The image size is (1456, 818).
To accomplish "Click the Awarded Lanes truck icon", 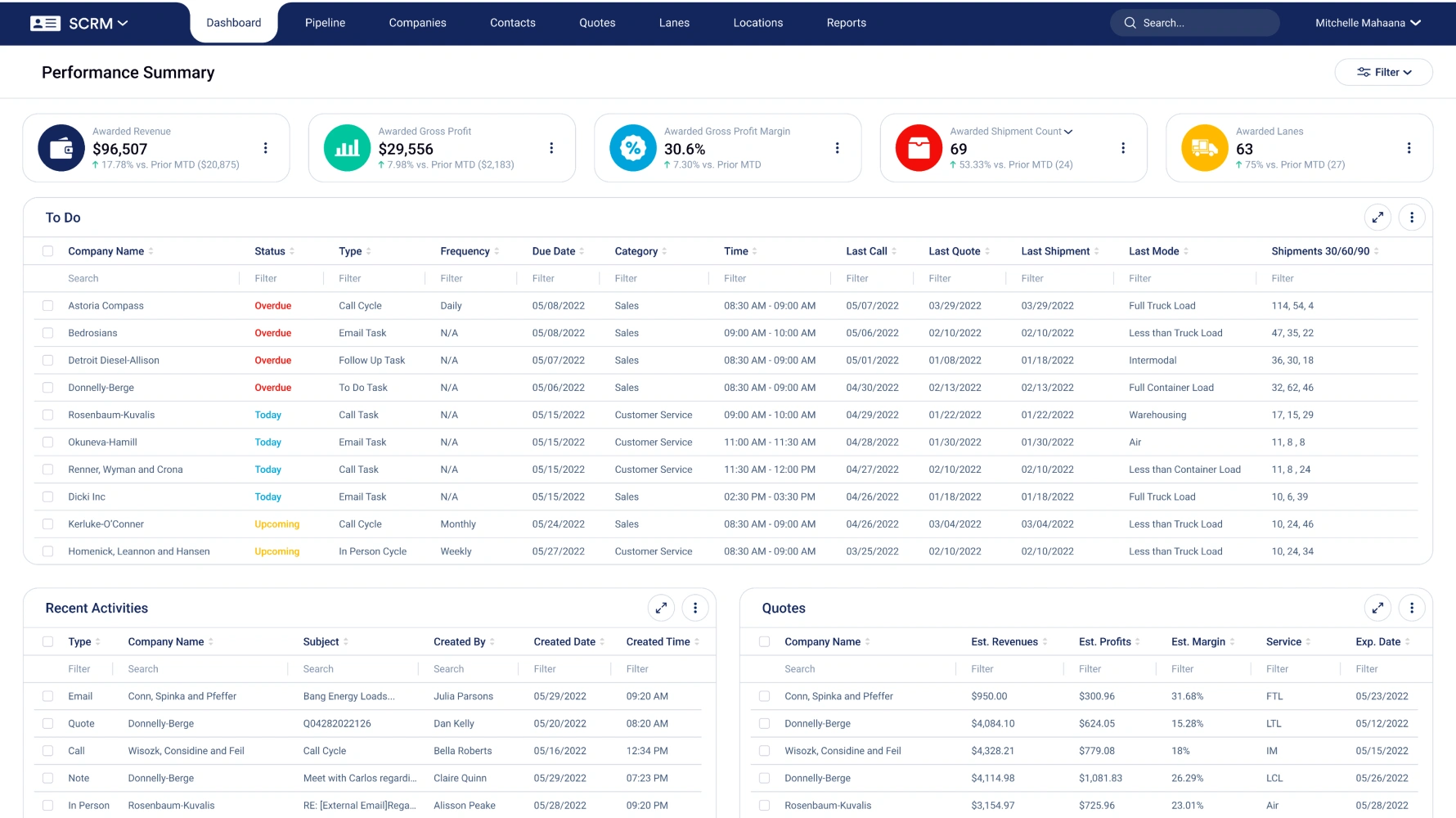I will point(1205,148).
